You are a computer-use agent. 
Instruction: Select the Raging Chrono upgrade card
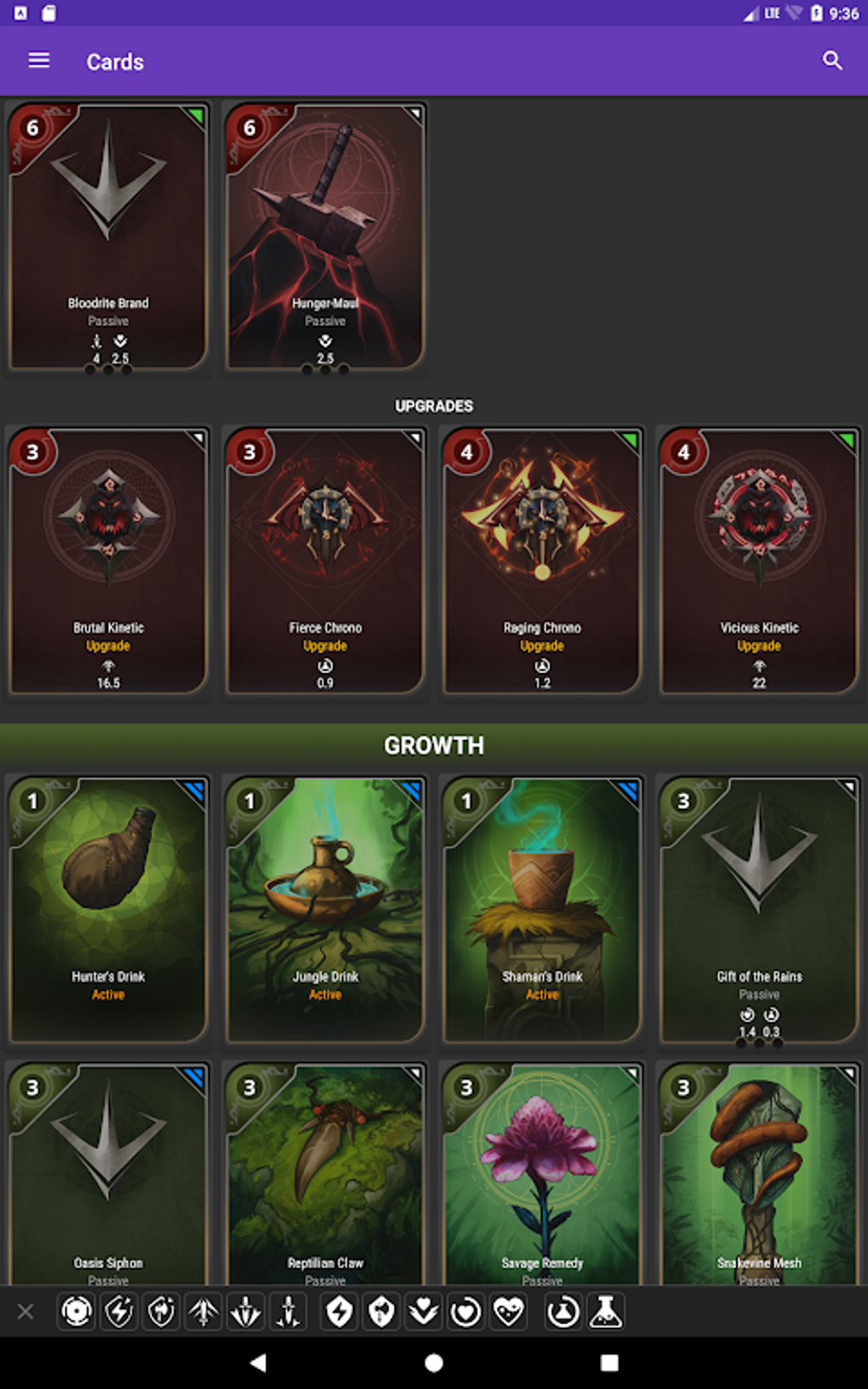542,563
